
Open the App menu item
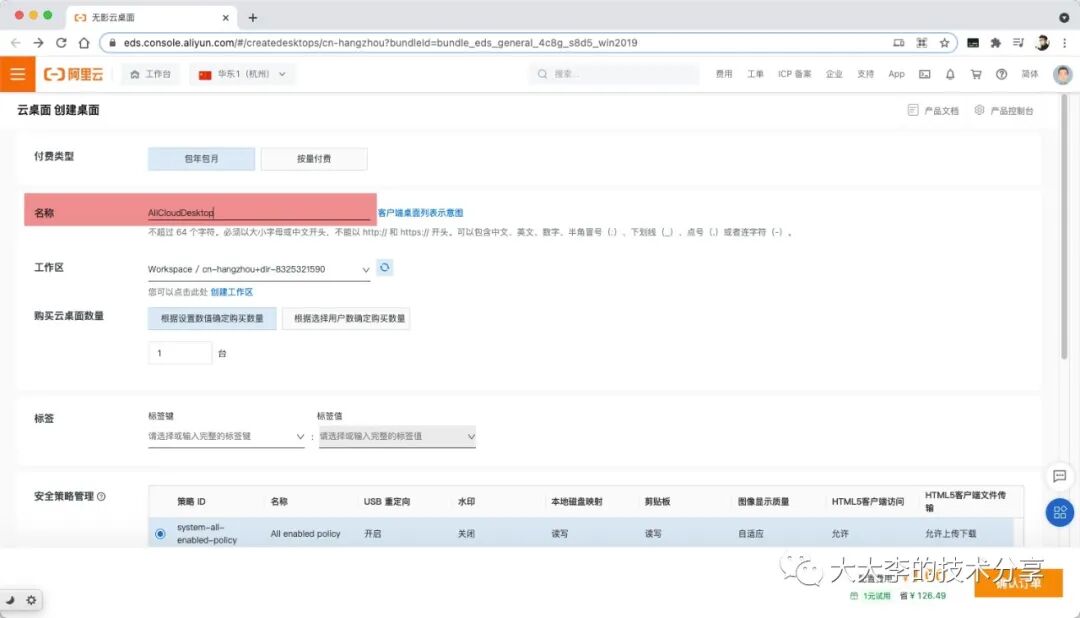(x=896, y=74)
